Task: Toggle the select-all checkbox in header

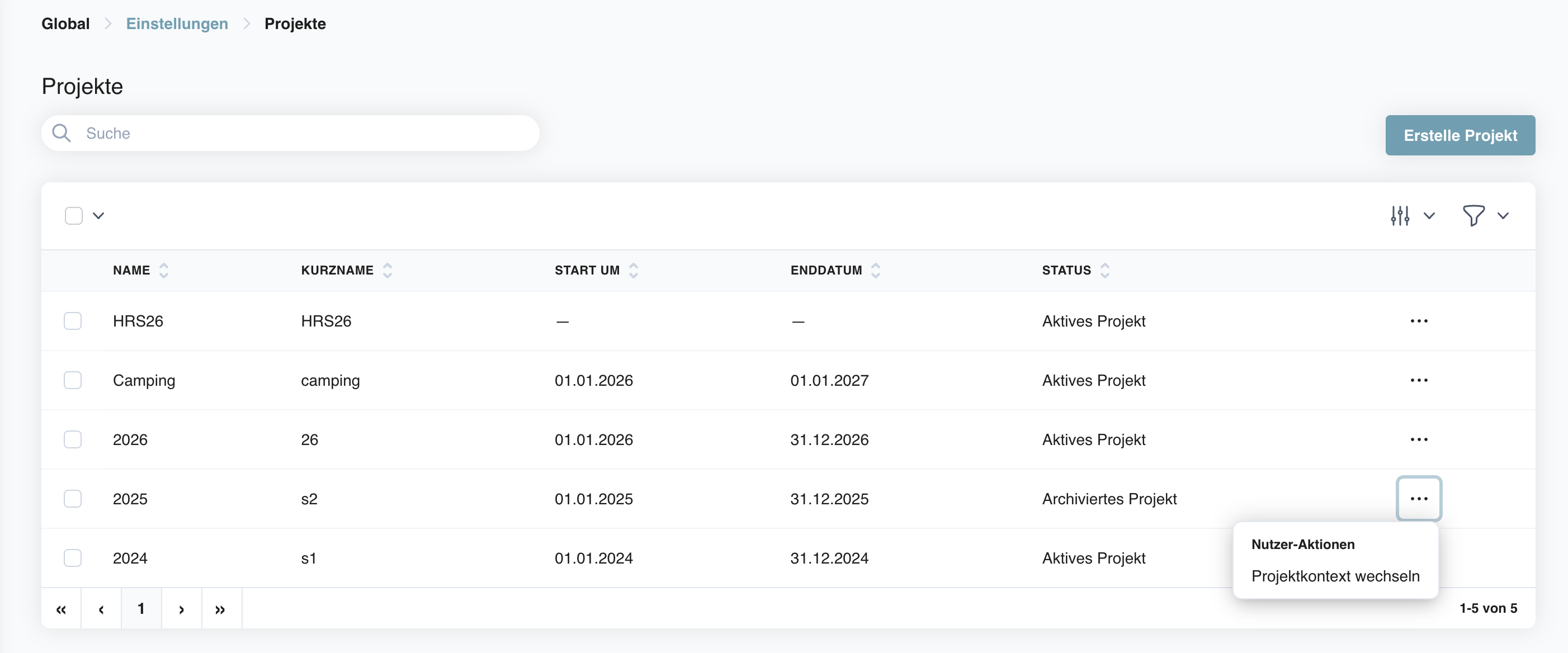Action: [x=74, y=215]
